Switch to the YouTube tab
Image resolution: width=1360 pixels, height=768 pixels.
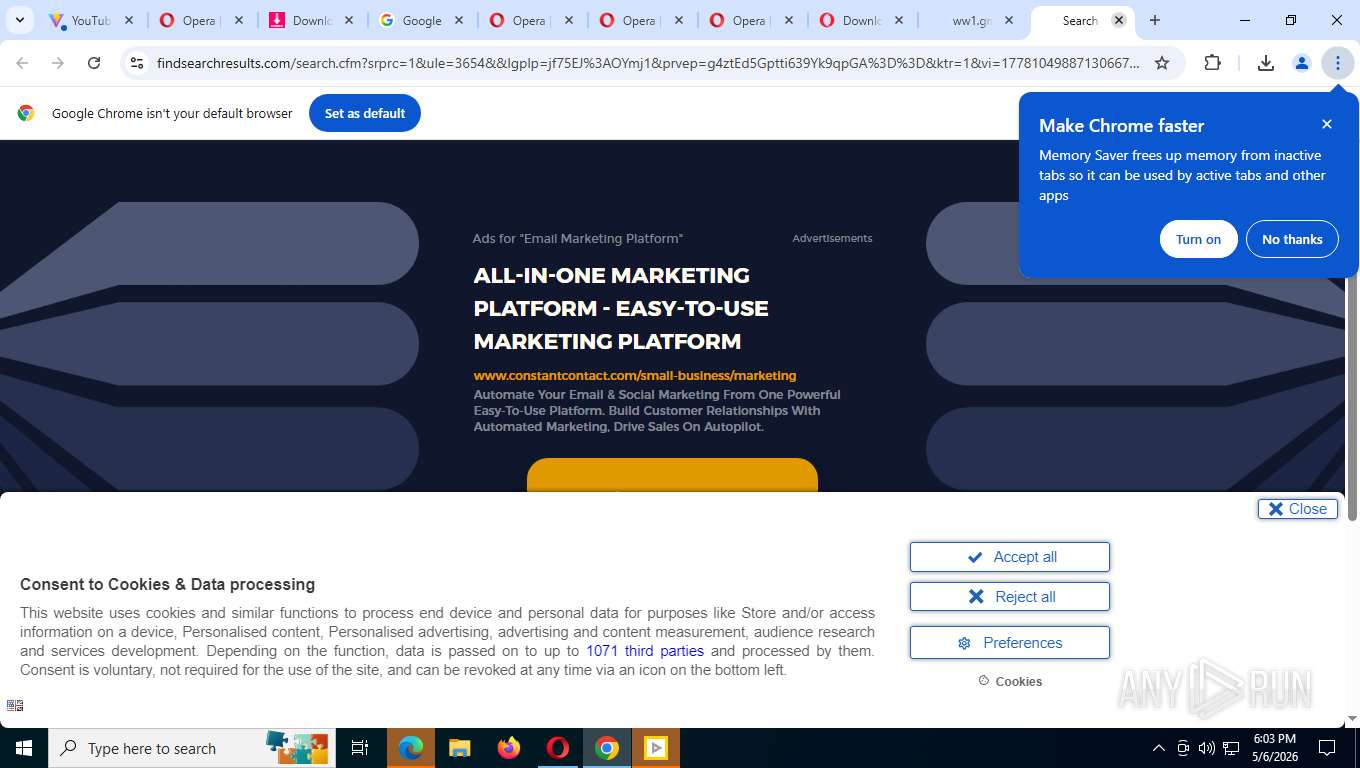point(91,20)
